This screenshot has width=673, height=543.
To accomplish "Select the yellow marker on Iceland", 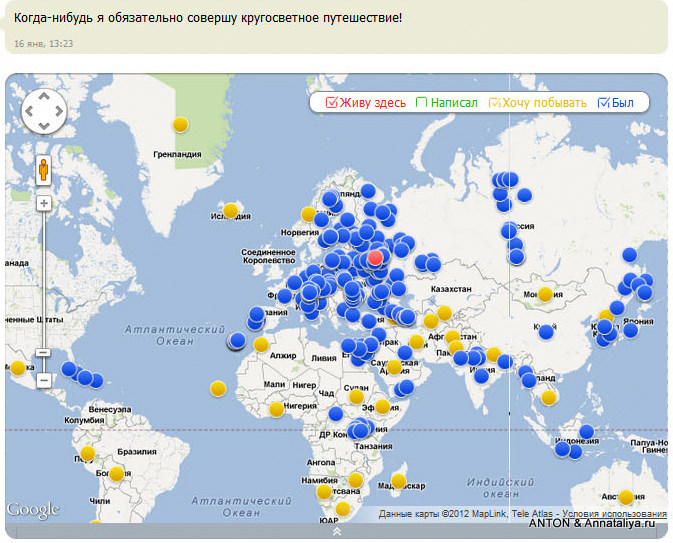I will point(230,211).
